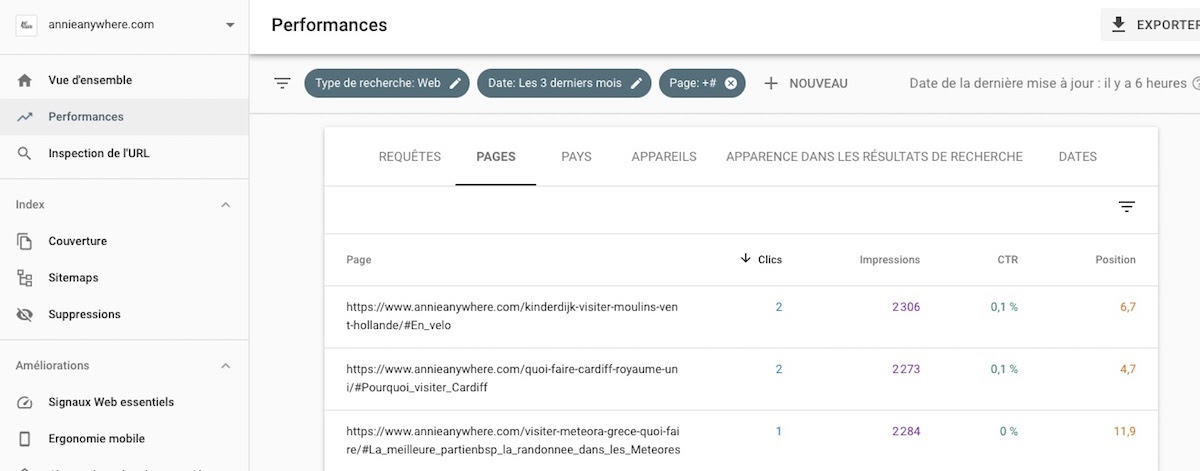
Task: Open Ergonomie mobile report
Action: [96, 439]
